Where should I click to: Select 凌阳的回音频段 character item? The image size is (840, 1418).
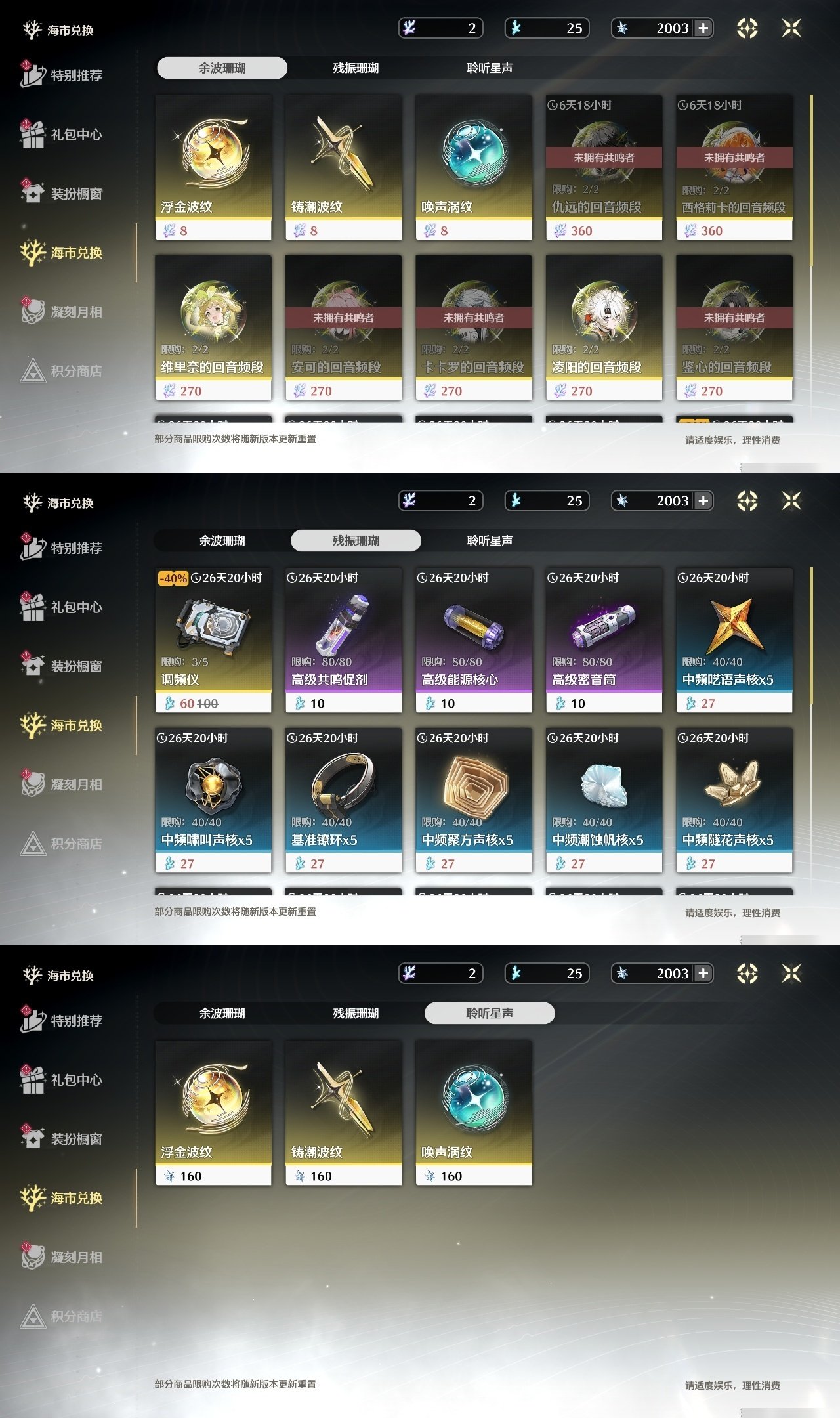pyautogui.click(x=604, y=328)
